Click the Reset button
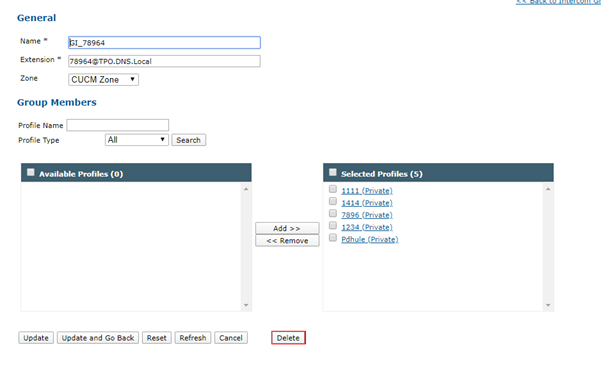601x368 pixels. click(157, 338)
